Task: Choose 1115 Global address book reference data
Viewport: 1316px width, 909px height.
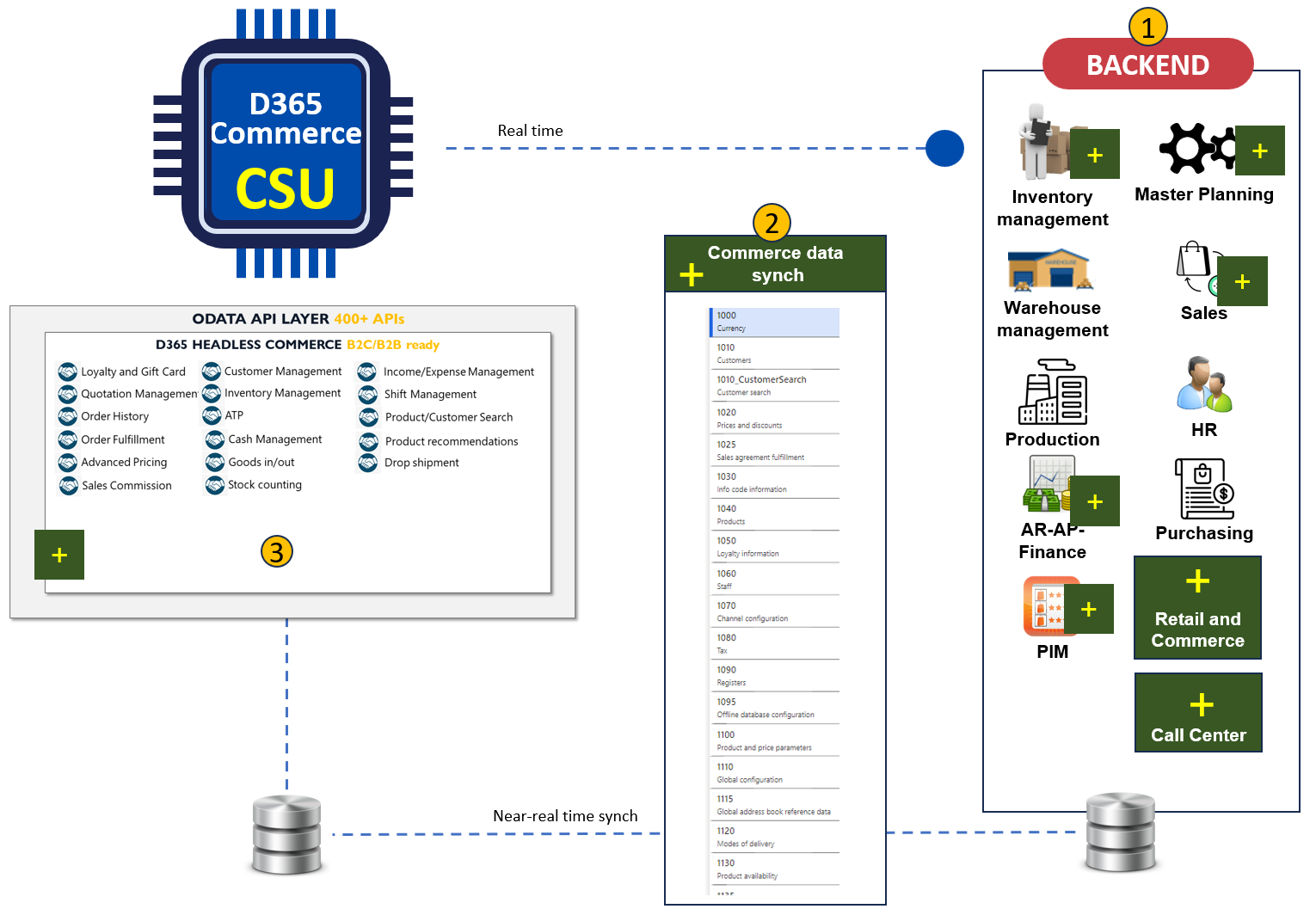Action: click(x=774, y=805)
